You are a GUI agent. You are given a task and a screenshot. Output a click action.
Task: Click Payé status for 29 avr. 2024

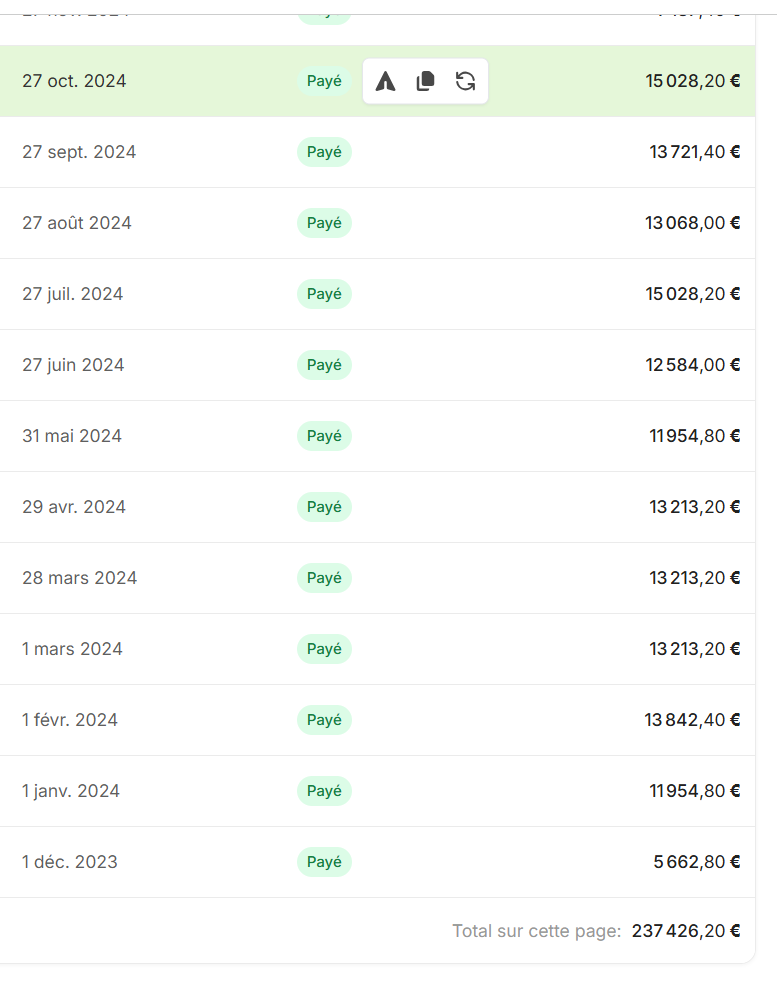tap(324, 507)
